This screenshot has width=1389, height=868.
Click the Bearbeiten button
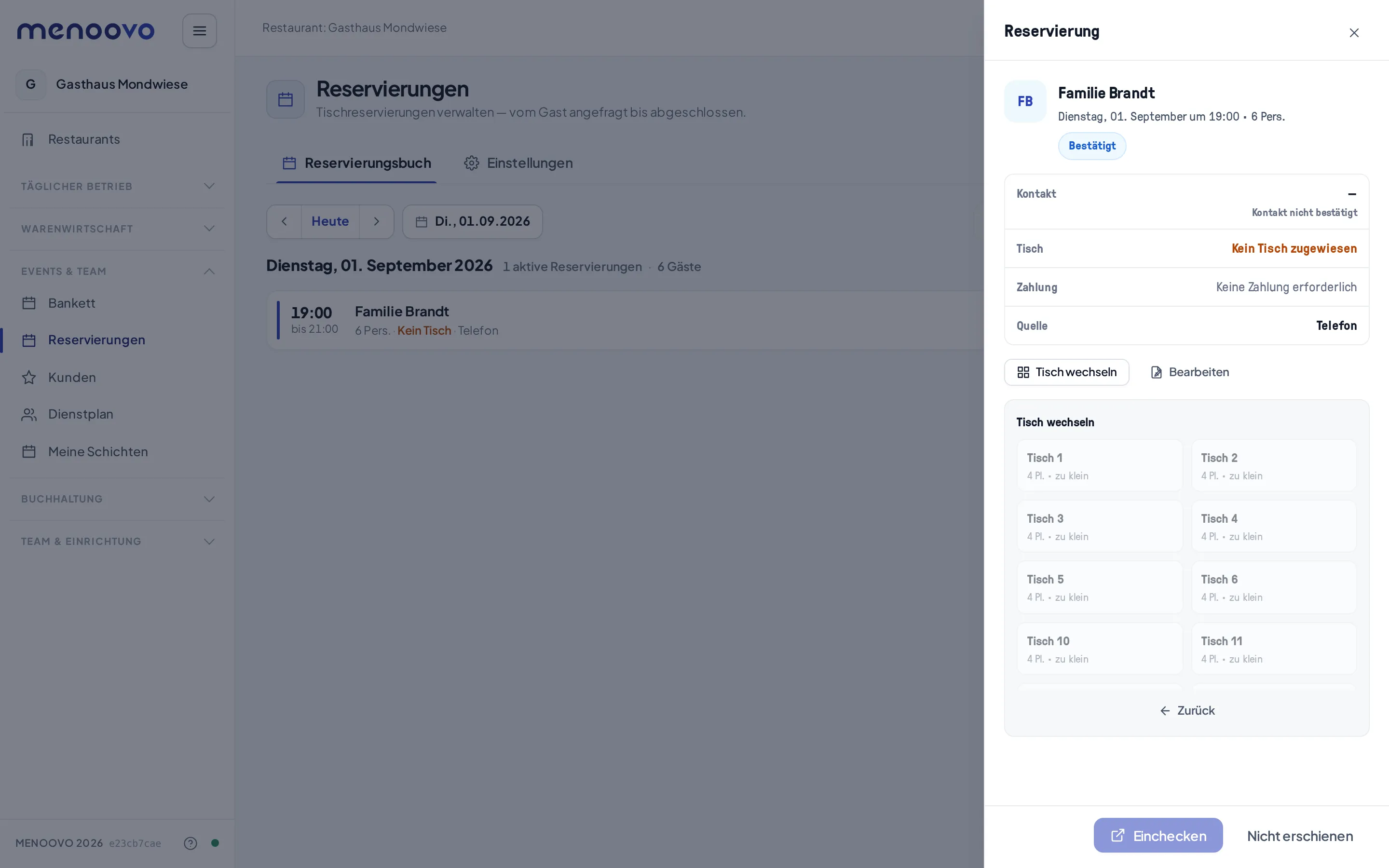[1190, 372]
